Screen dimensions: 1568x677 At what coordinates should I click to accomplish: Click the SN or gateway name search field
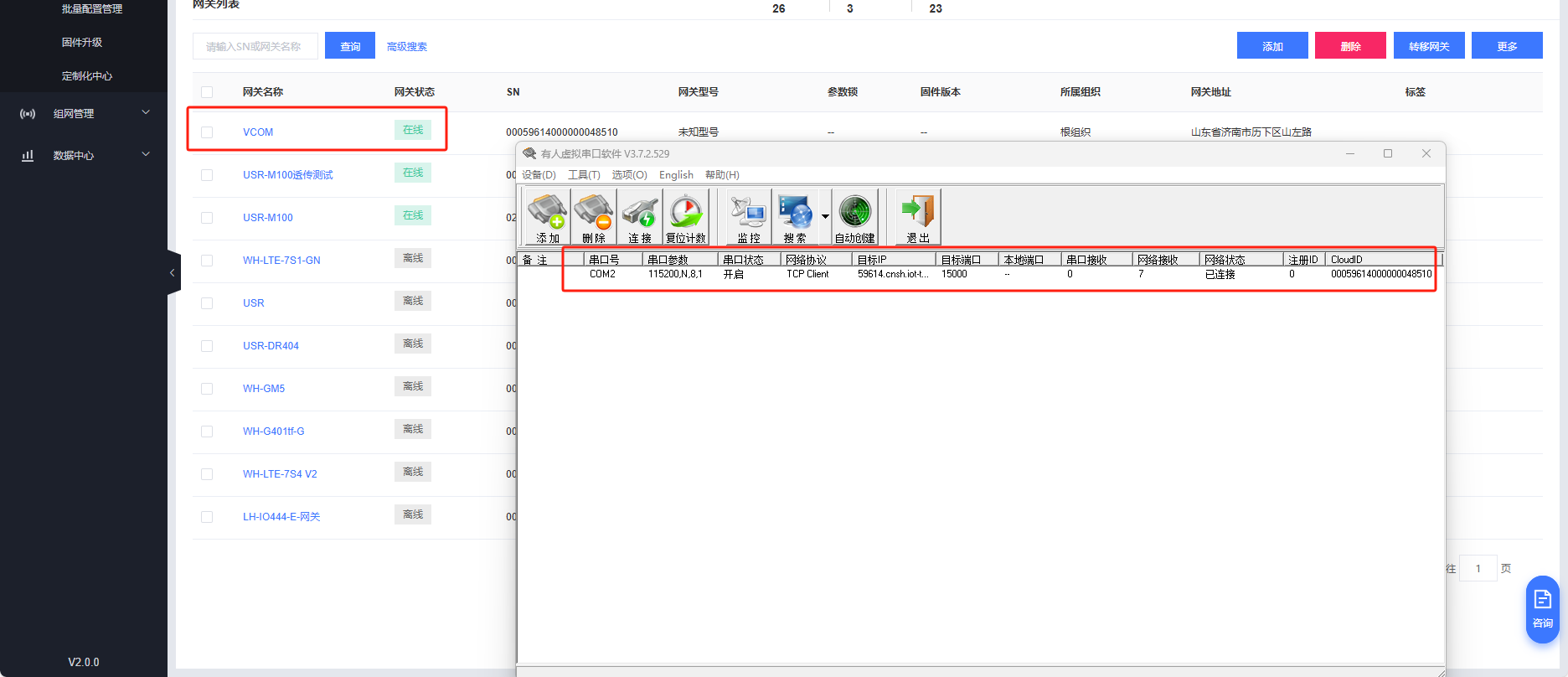[x=255, y=46]
